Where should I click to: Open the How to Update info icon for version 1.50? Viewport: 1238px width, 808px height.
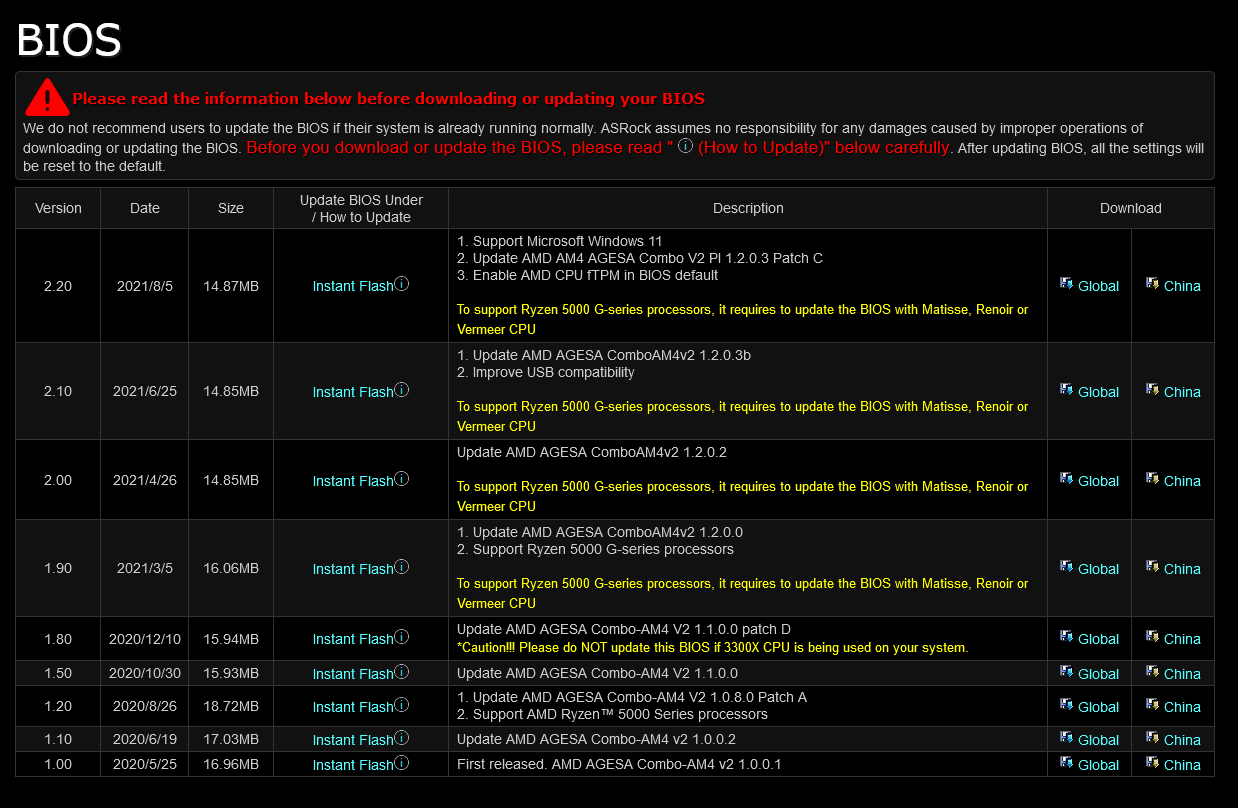tap(402, 672)
